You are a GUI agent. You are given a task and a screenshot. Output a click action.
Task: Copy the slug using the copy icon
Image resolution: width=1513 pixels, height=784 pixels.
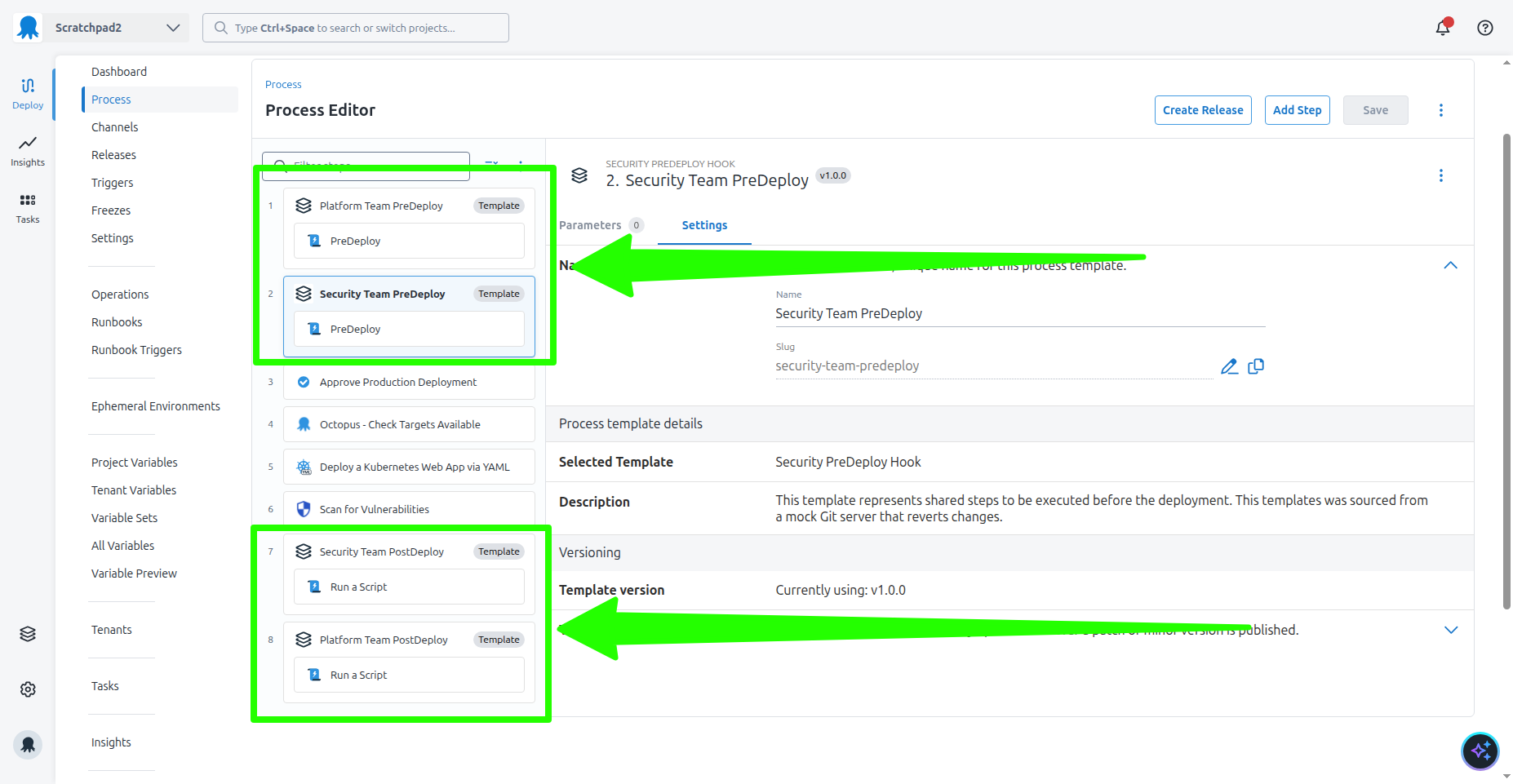[1256, 365]
